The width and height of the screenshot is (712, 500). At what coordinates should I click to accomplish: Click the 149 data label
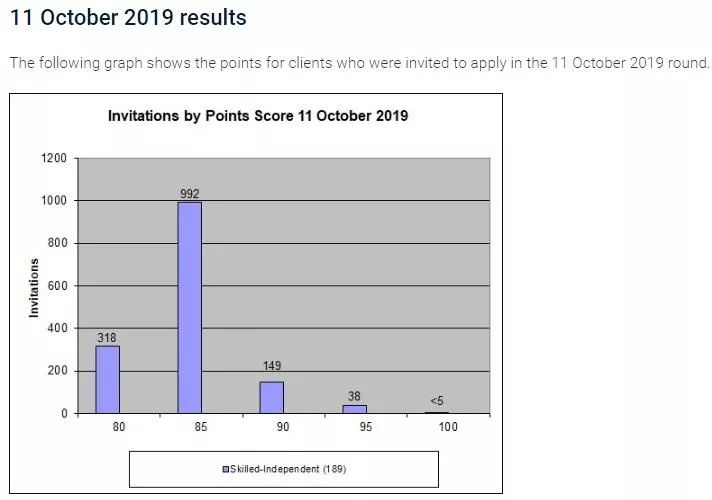[x=272, y=366]
